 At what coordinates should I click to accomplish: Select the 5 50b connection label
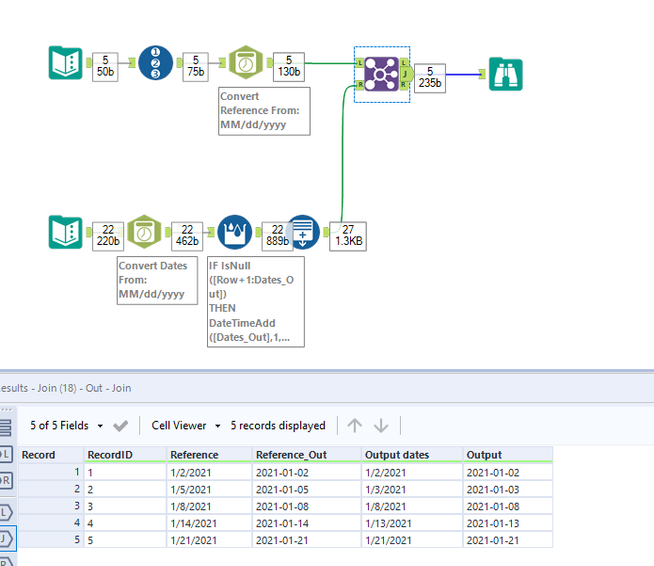[x=105, y=66]
